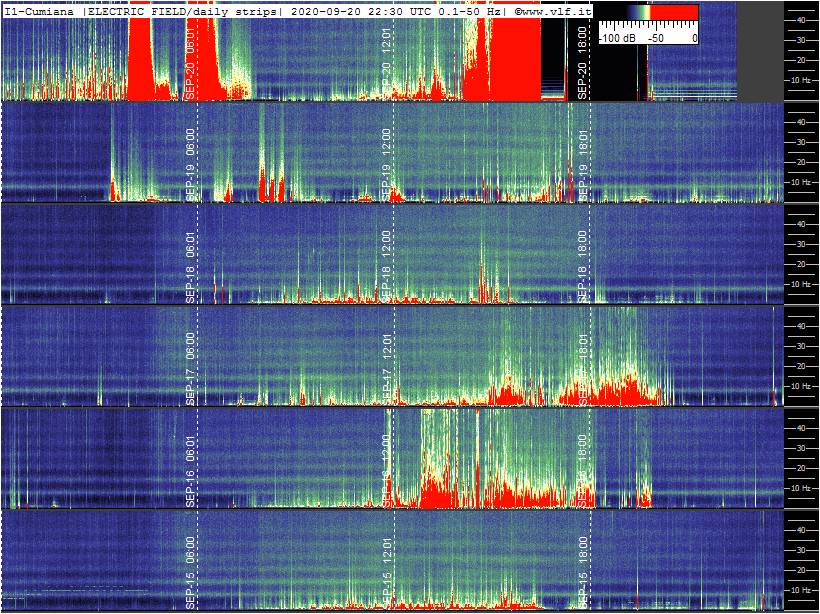
Task: Pick the SEP-15 18:00 time label
Action: click(x=583, y=573)
